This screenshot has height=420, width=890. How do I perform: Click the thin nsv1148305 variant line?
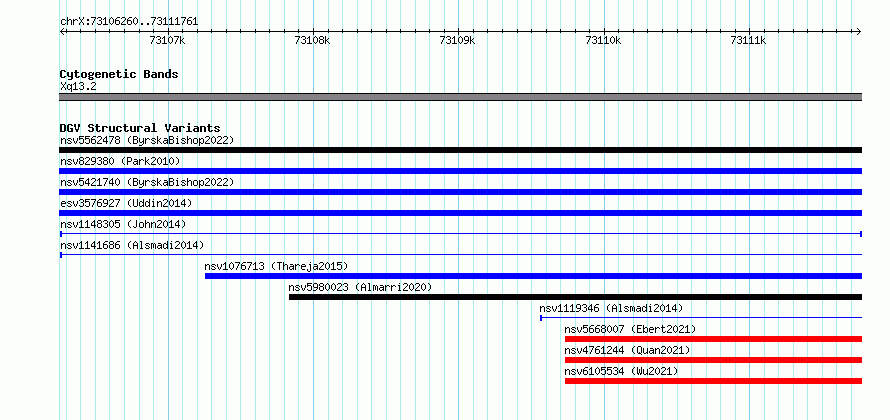pyautogui.click(x=460, y=234)
